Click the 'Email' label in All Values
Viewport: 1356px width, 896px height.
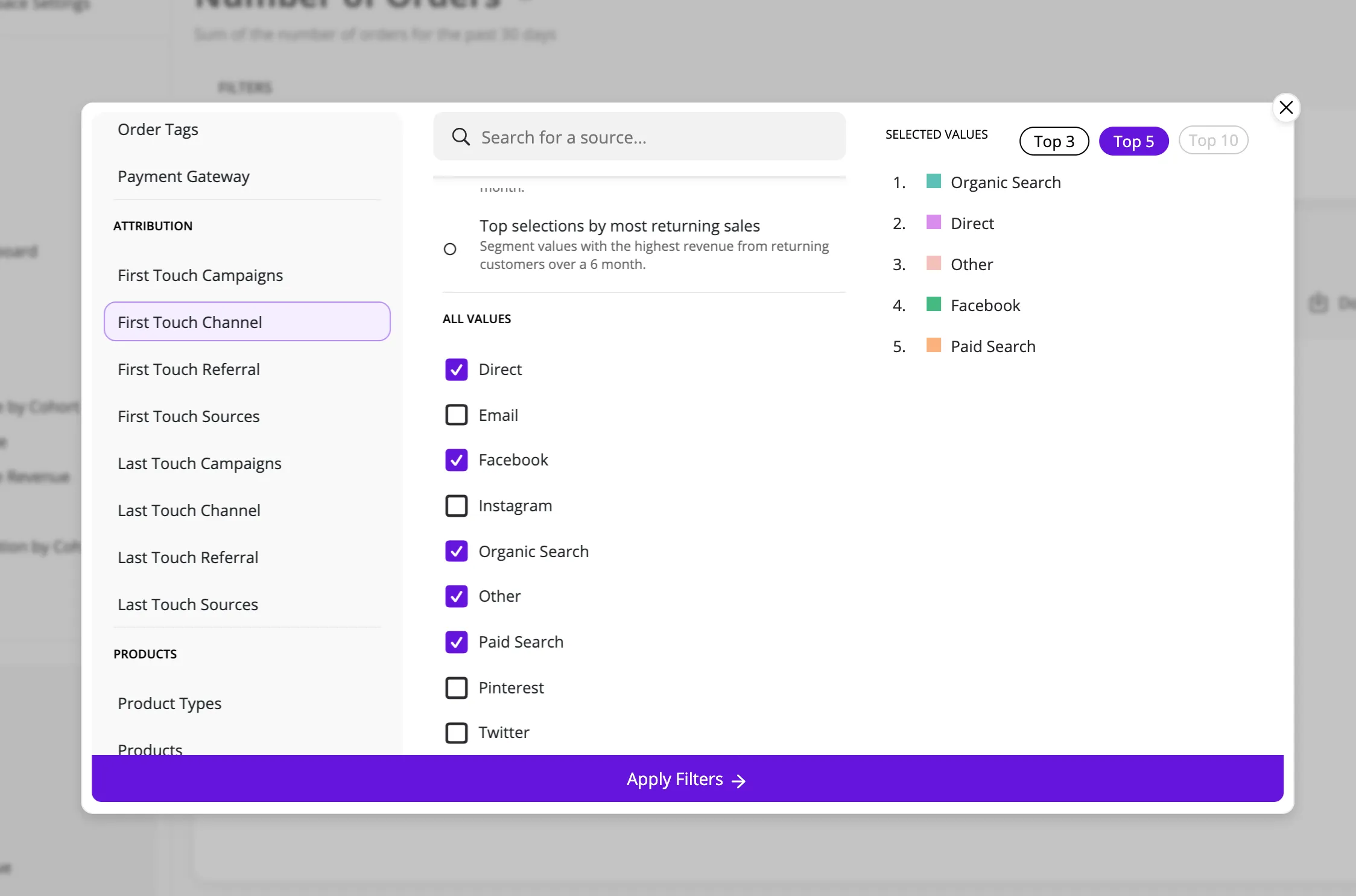(498, 415)
